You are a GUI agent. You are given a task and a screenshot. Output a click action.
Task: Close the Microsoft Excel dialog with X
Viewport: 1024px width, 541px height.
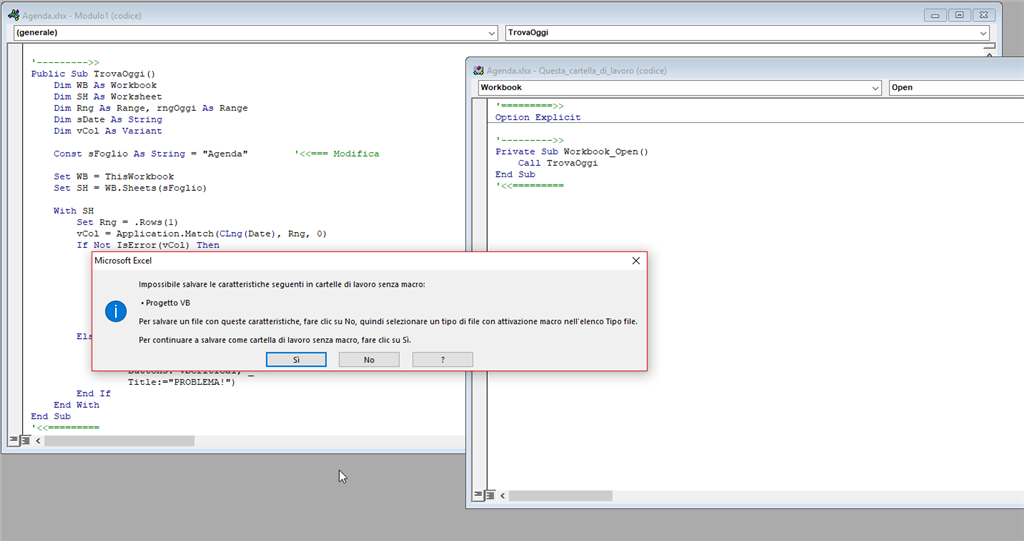coord(635,260)
